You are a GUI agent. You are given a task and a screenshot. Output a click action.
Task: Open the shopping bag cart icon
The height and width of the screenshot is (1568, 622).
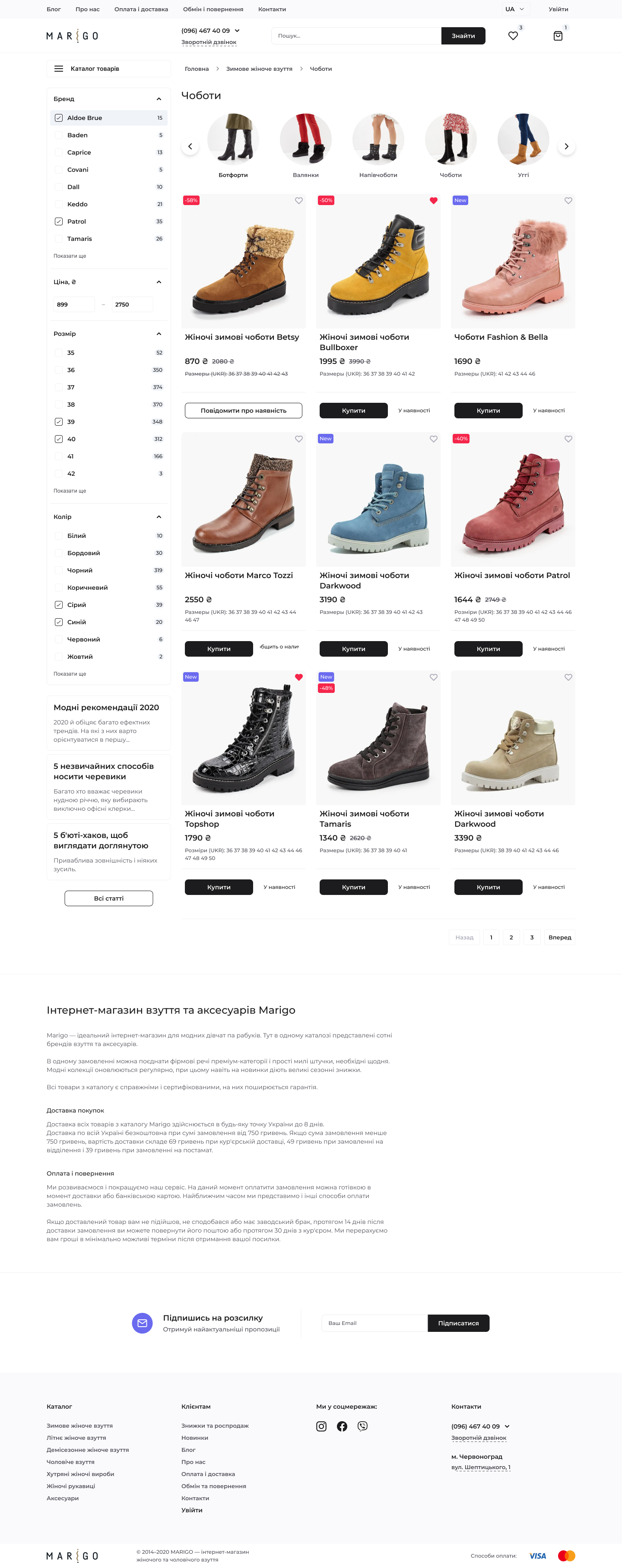[x=557, y=36]
